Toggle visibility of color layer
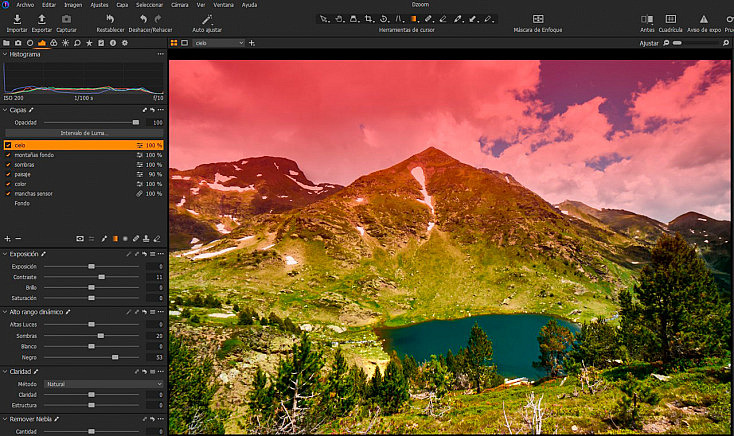The image size is (734, 436). [x=8, y=184]
